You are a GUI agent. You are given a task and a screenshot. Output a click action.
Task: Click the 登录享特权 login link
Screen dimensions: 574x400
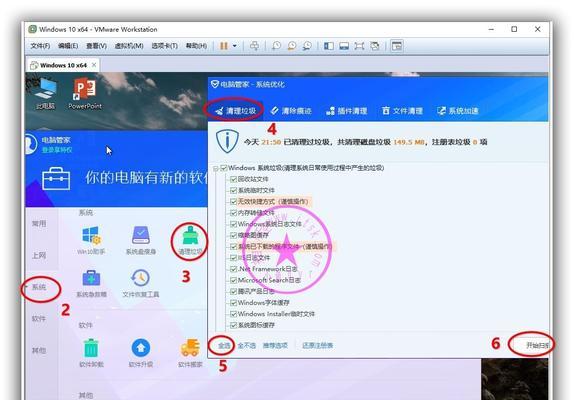[57, 150]
